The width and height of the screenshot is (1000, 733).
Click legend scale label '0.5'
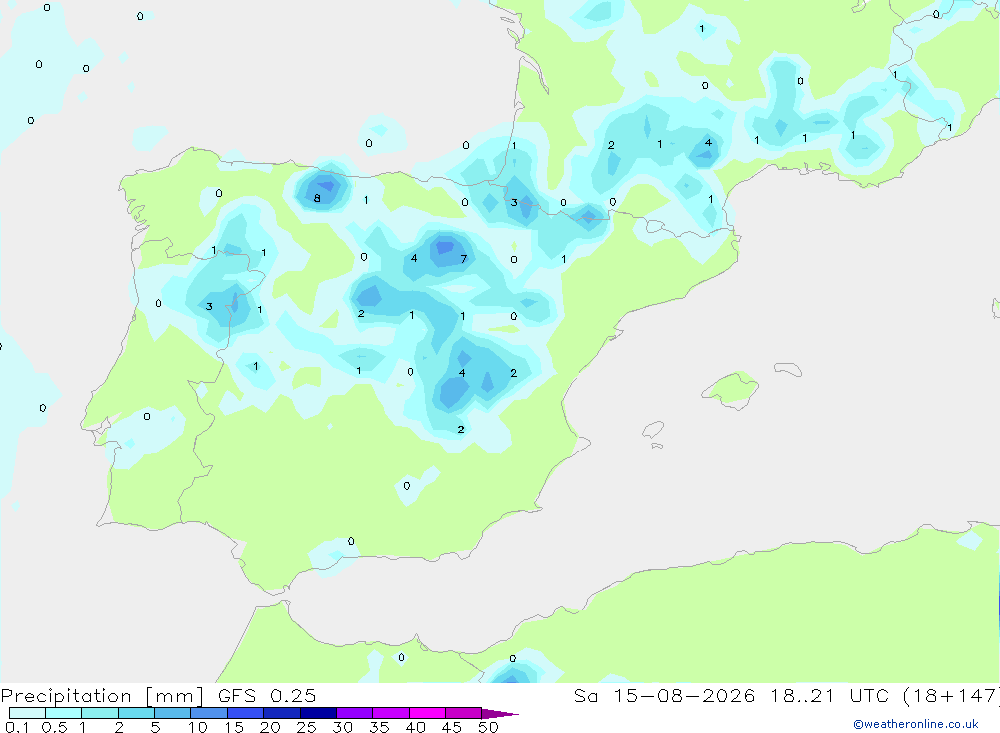(54, 727)
